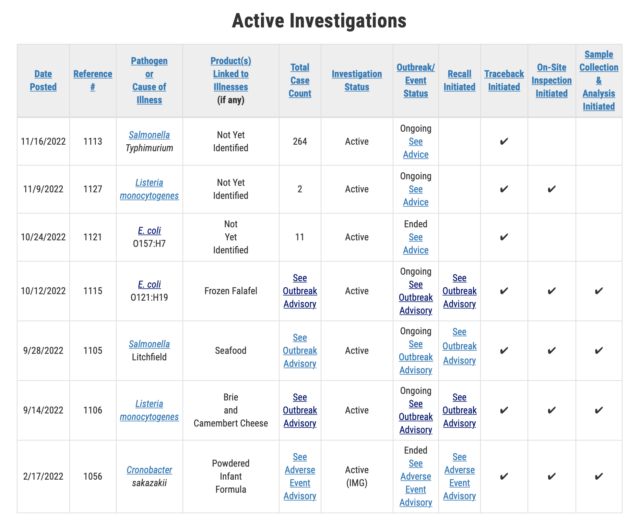Click the Recall Initiated column header

[459, 80]
